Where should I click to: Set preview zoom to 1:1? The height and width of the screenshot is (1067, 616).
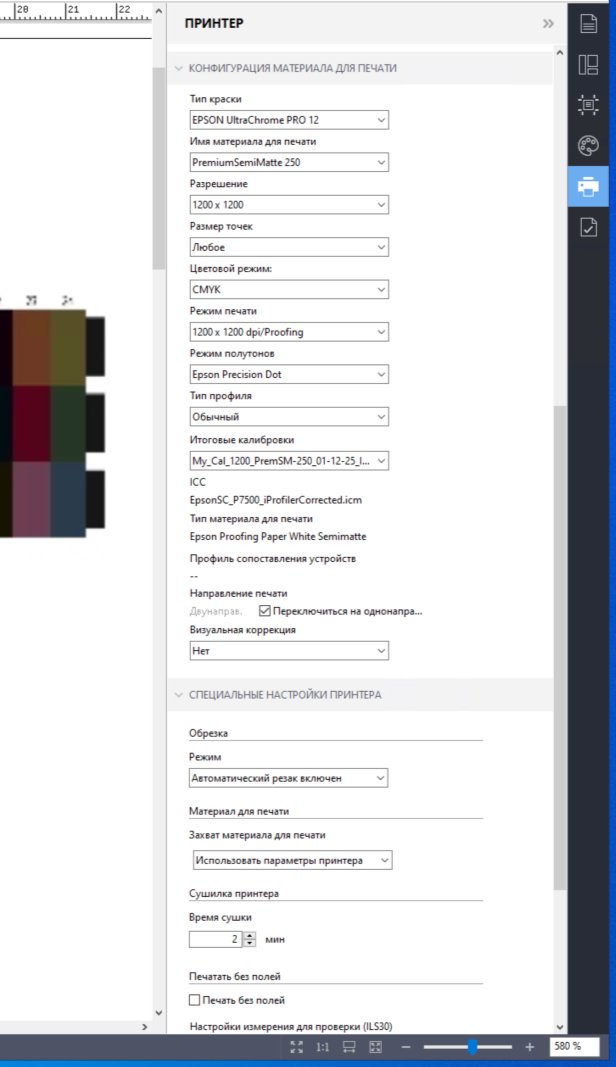[323, 1047]
